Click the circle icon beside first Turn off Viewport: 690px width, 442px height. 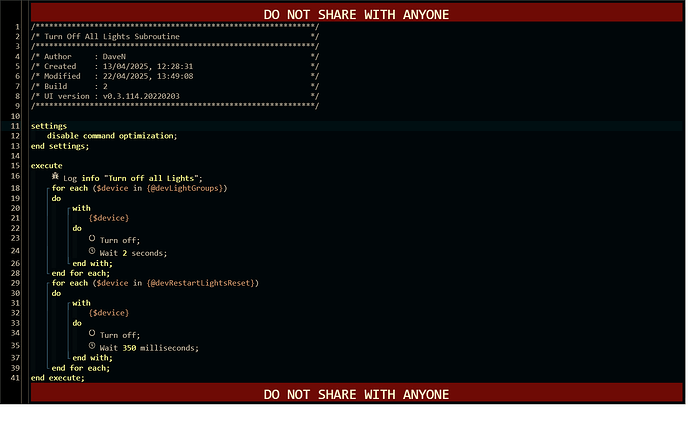(92, 239)
